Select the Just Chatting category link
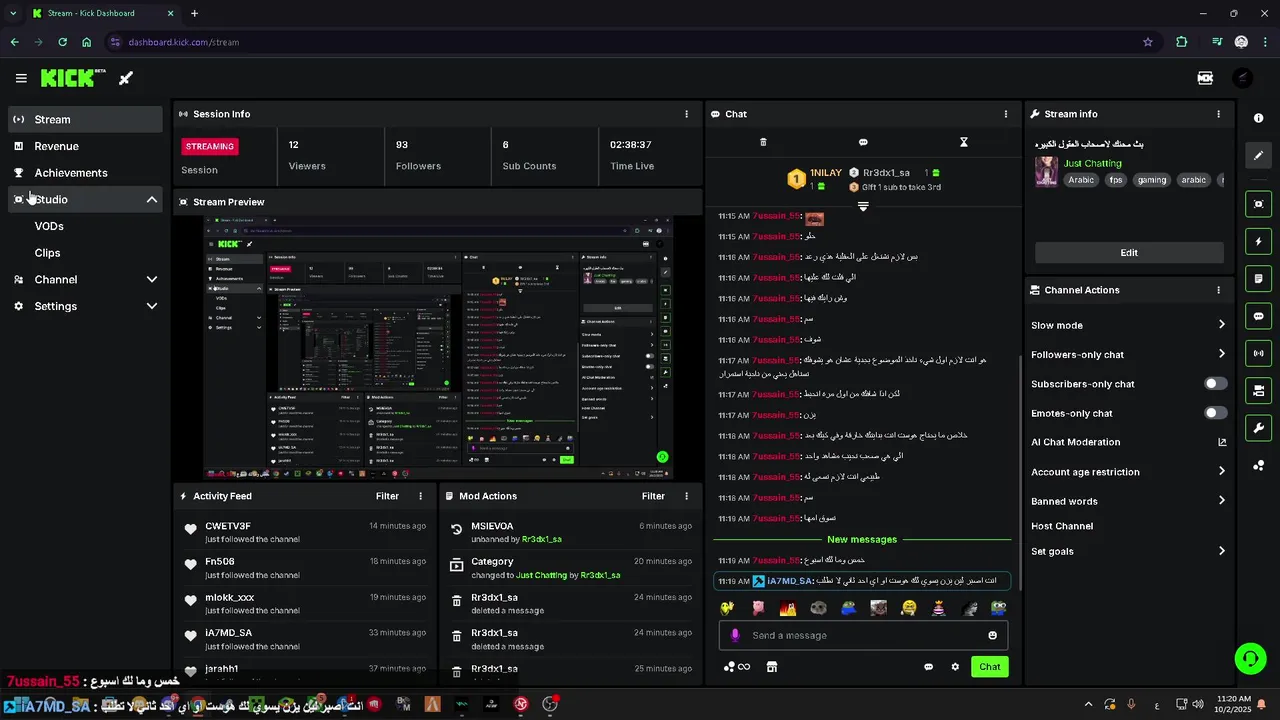Viewport: 1280px width, 720px height. [x=1093, y=163]
